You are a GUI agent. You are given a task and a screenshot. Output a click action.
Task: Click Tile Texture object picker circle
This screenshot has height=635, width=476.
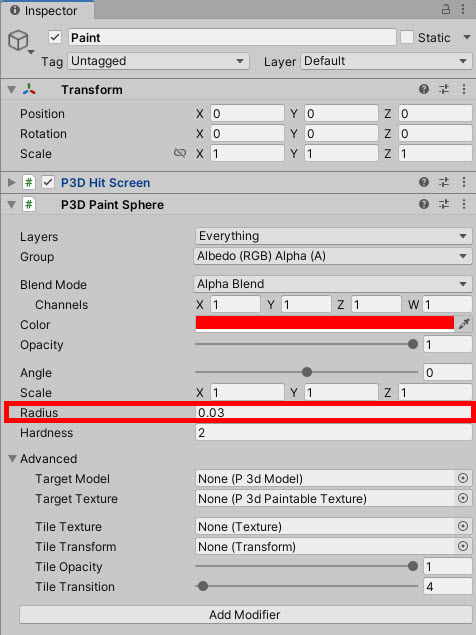463,526
